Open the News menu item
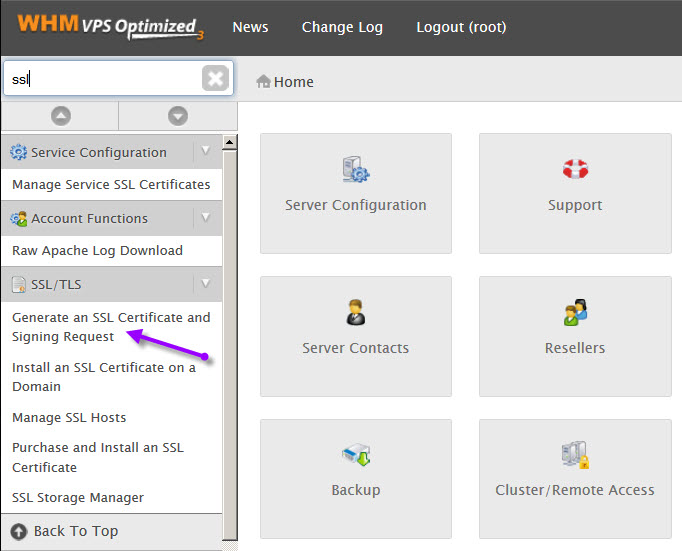This screenshot has height=551, width=682. [250, 27]
